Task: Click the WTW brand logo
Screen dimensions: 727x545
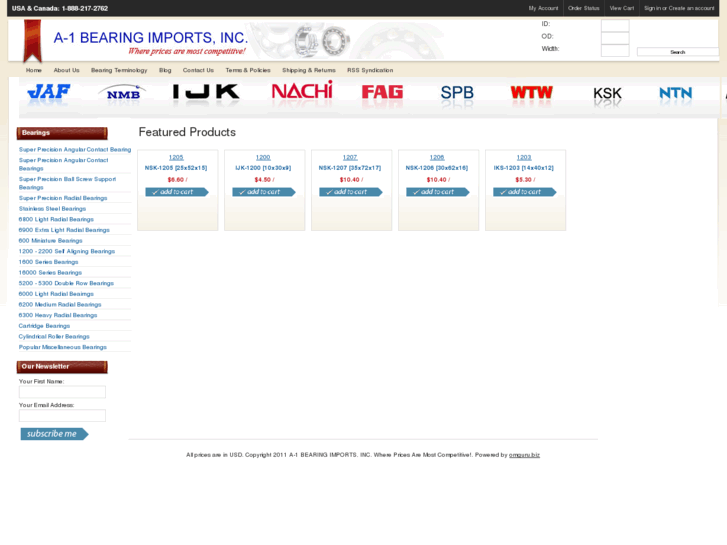Action: click(x=531, y=92)
